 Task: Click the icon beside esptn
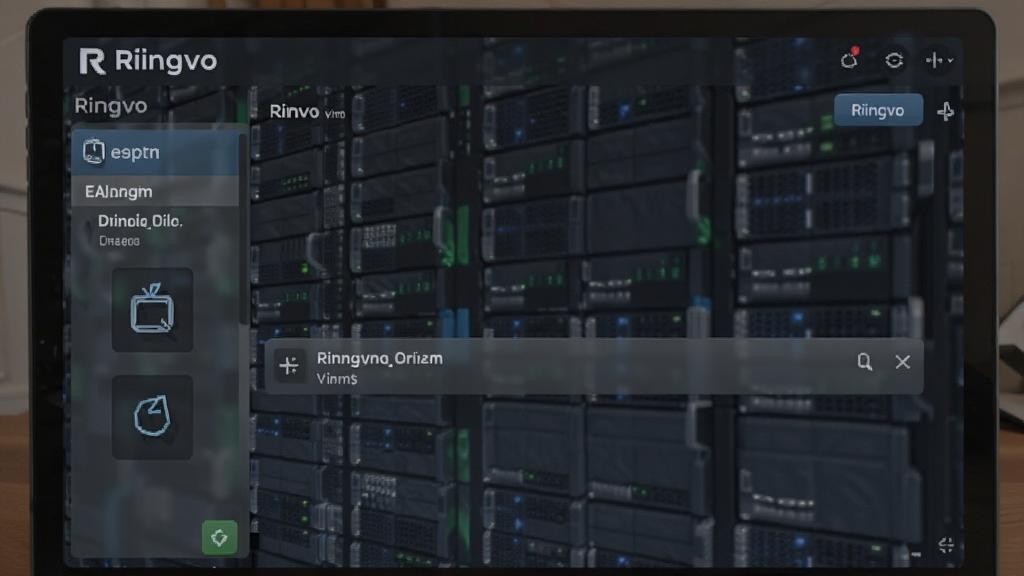click(x=94, y=152)
